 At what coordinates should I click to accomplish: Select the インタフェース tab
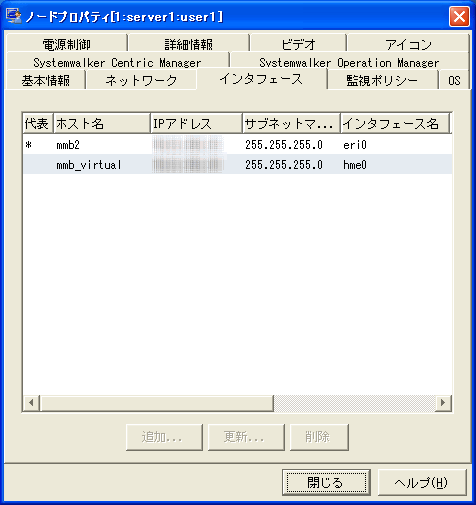(261, 79)
